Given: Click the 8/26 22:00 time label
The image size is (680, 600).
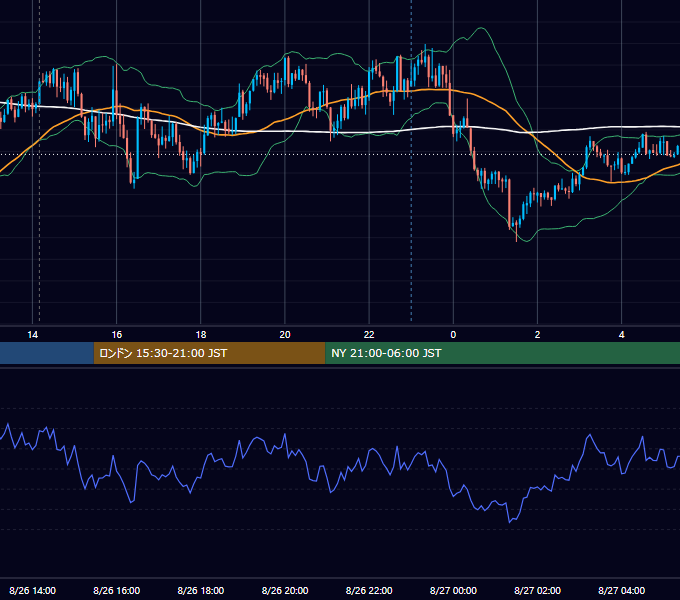Looking at the screenshot, I should [x=369, y=590].
